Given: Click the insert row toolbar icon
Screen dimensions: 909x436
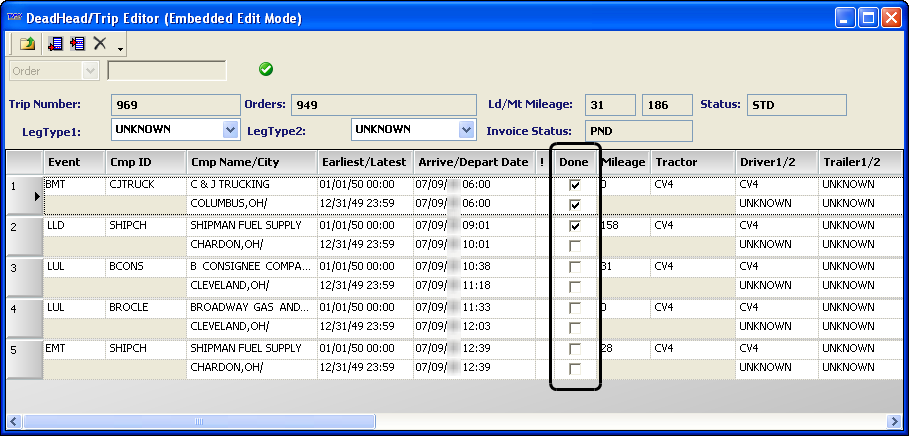Looking at the screenshot, I should [77, 43].
